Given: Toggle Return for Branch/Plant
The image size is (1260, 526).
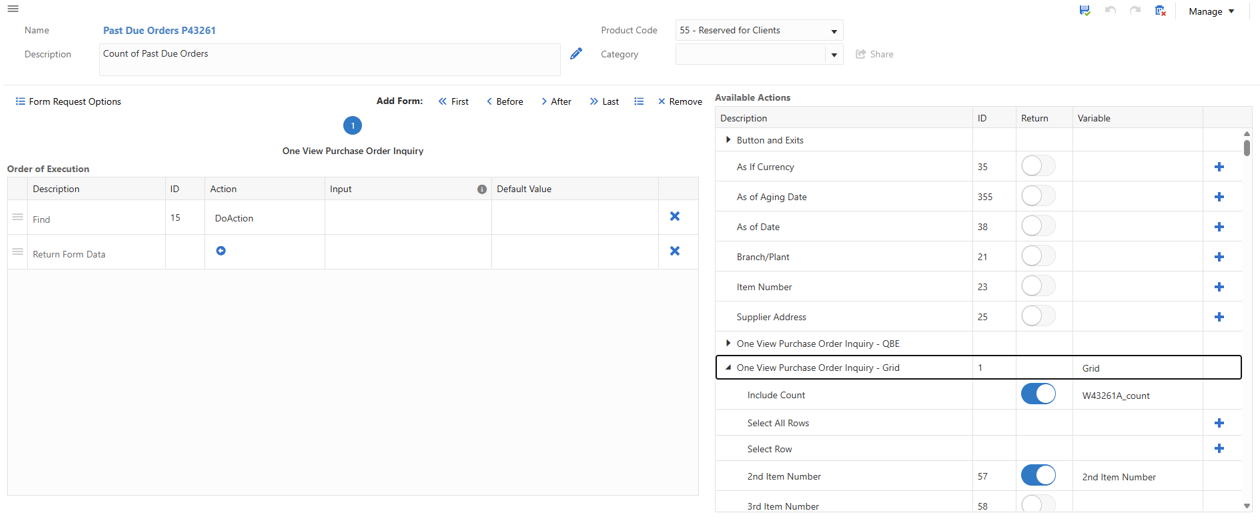Looking at the screenshot, I should pos(1038,256).
